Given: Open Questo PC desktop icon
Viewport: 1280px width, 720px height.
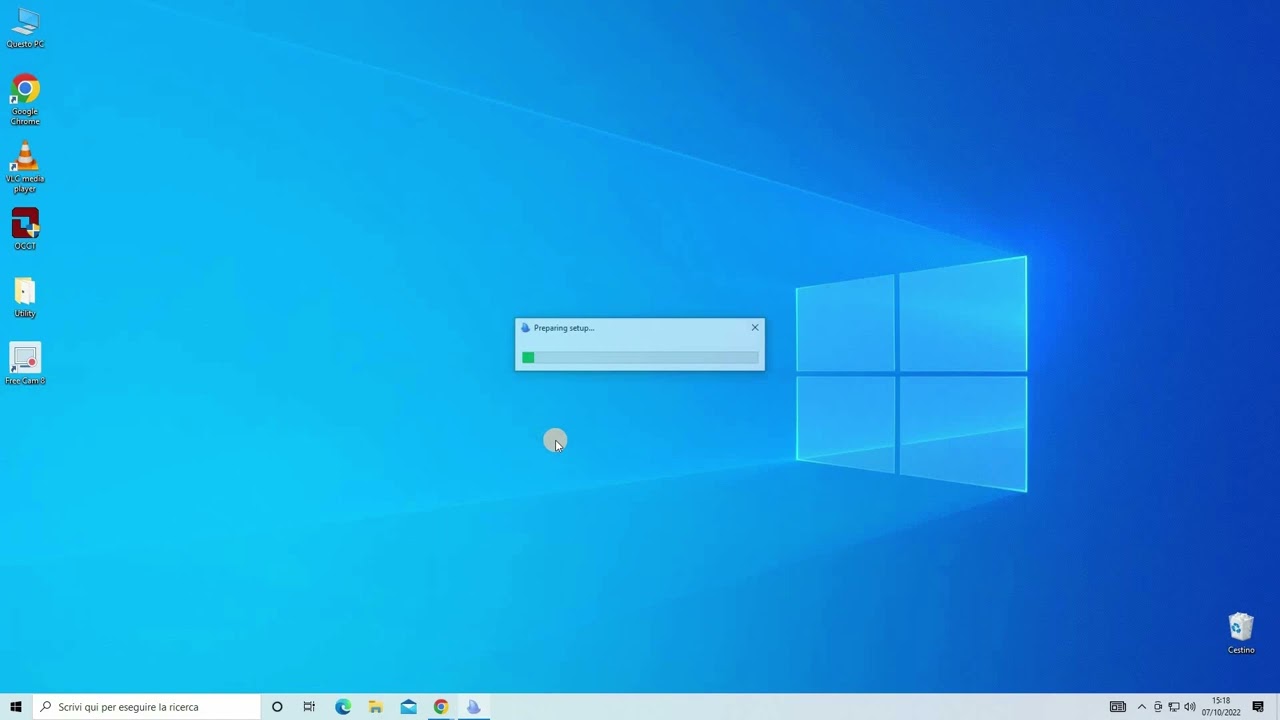Looking at the screenshot, I should pyautogui.click(x=25, y=28).
